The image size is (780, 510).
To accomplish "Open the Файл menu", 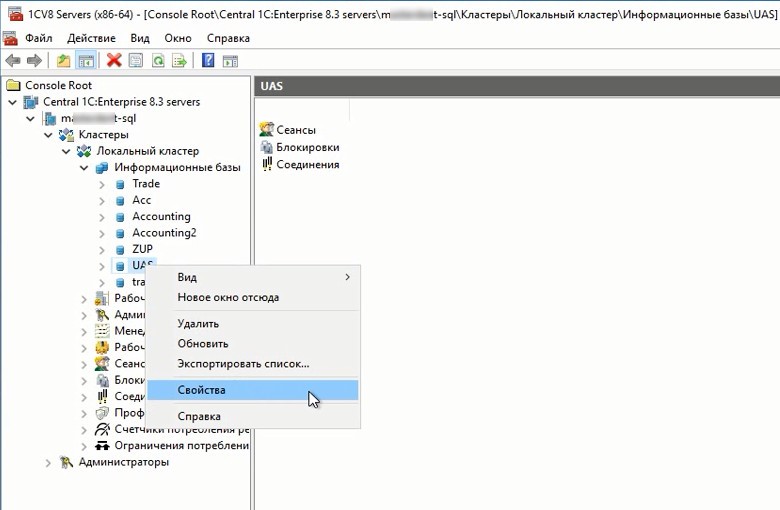I will point(38,38).
